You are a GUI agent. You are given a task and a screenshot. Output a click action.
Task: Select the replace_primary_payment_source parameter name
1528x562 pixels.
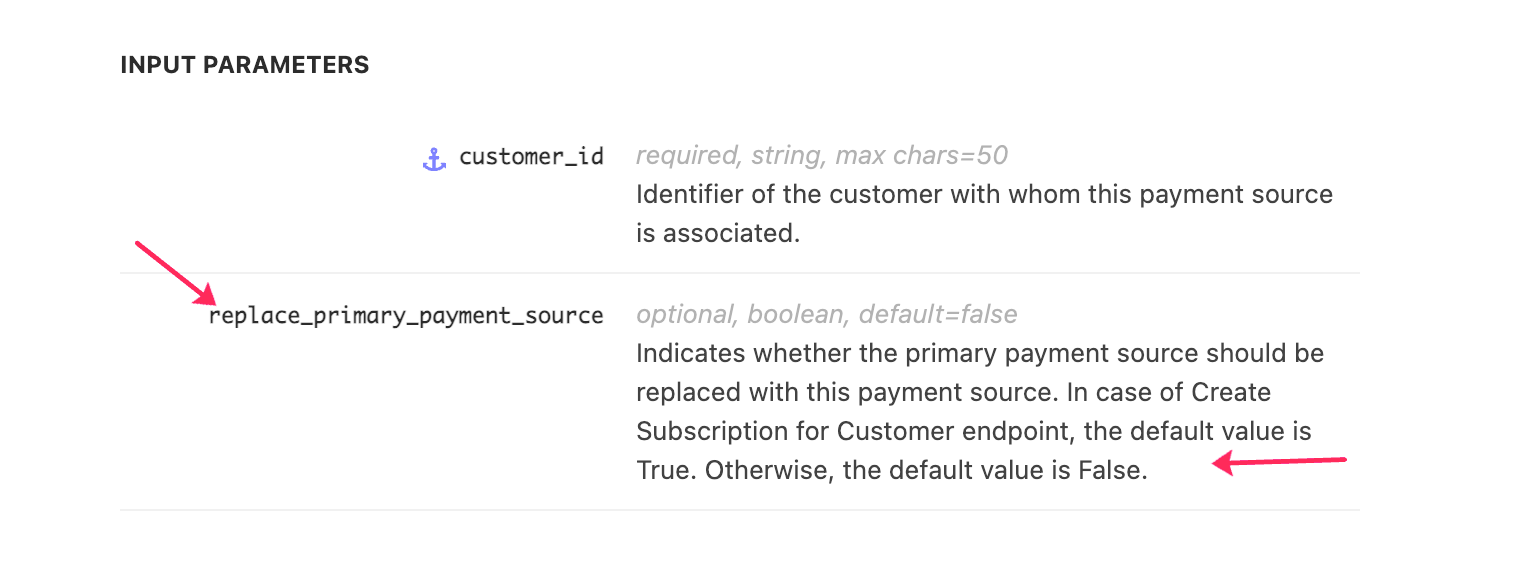coord(406,316)
